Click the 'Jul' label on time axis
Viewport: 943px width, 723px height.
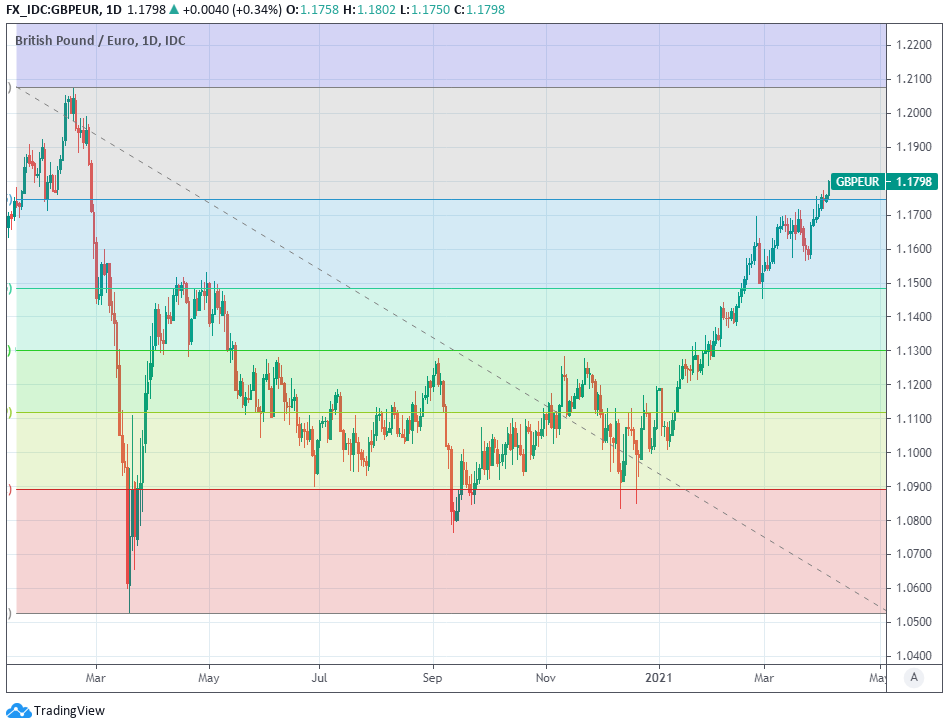pyautogui.click(x=318, y=677)
